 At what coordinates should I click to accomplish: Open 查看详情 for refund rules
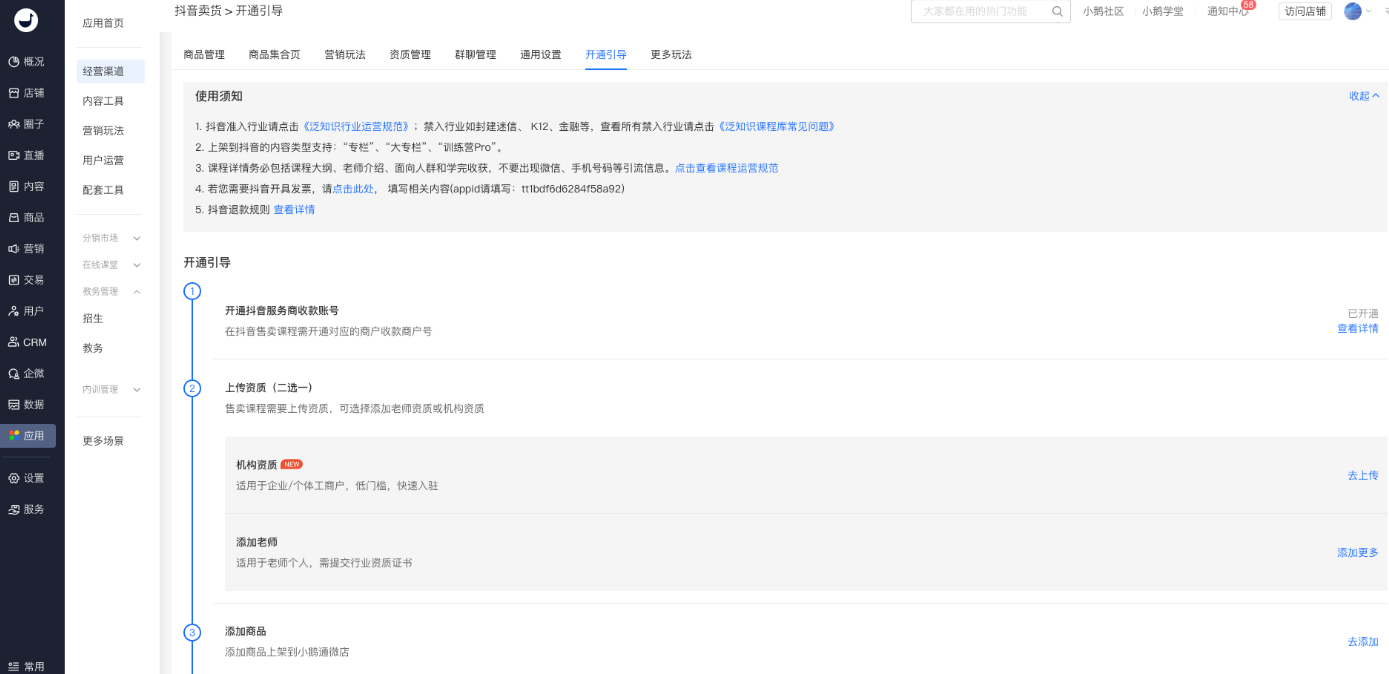(294, 210)
